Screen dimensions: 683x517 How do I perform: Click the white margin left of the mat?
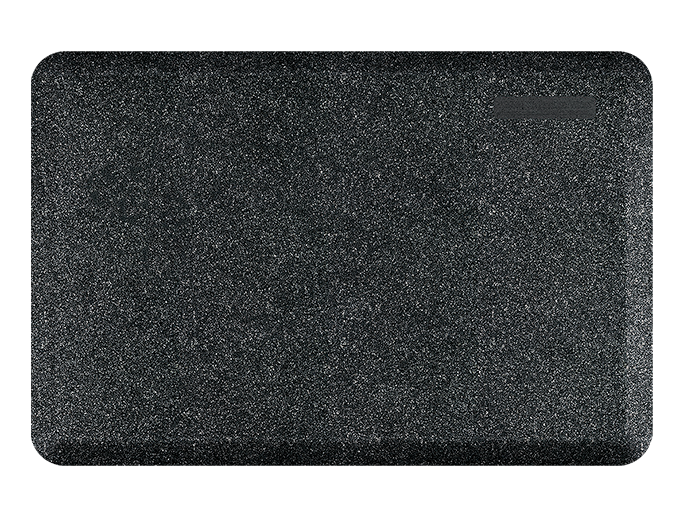click(x=15, y=258)
